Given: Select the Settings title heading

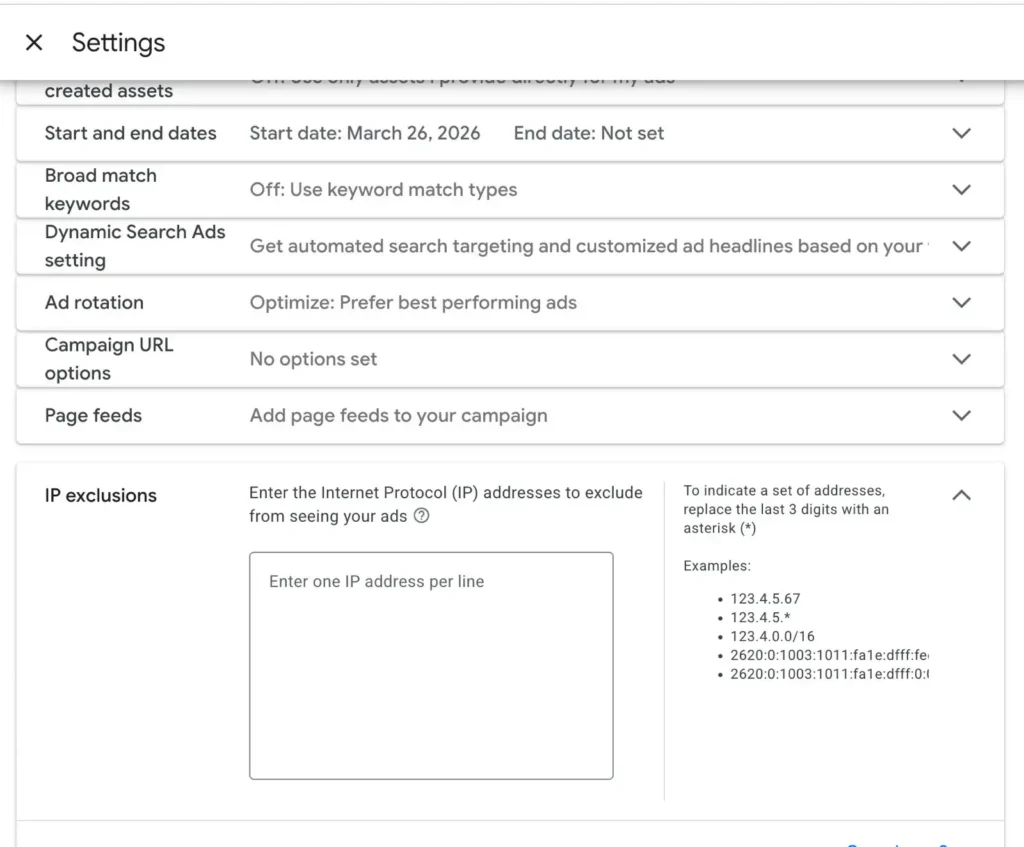Looking at the screenshot, I should click(118, 42).
